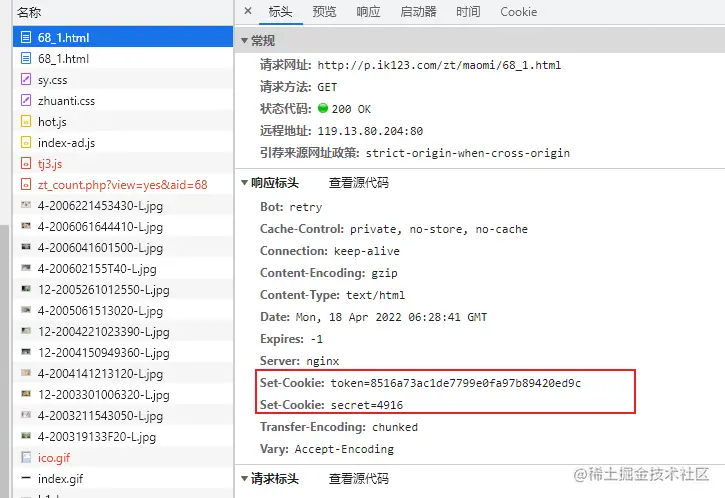Click thumbnail for 4-2004141213120-L.jpg
This screenshot has height=498, width=725.
tap(26, 373)
